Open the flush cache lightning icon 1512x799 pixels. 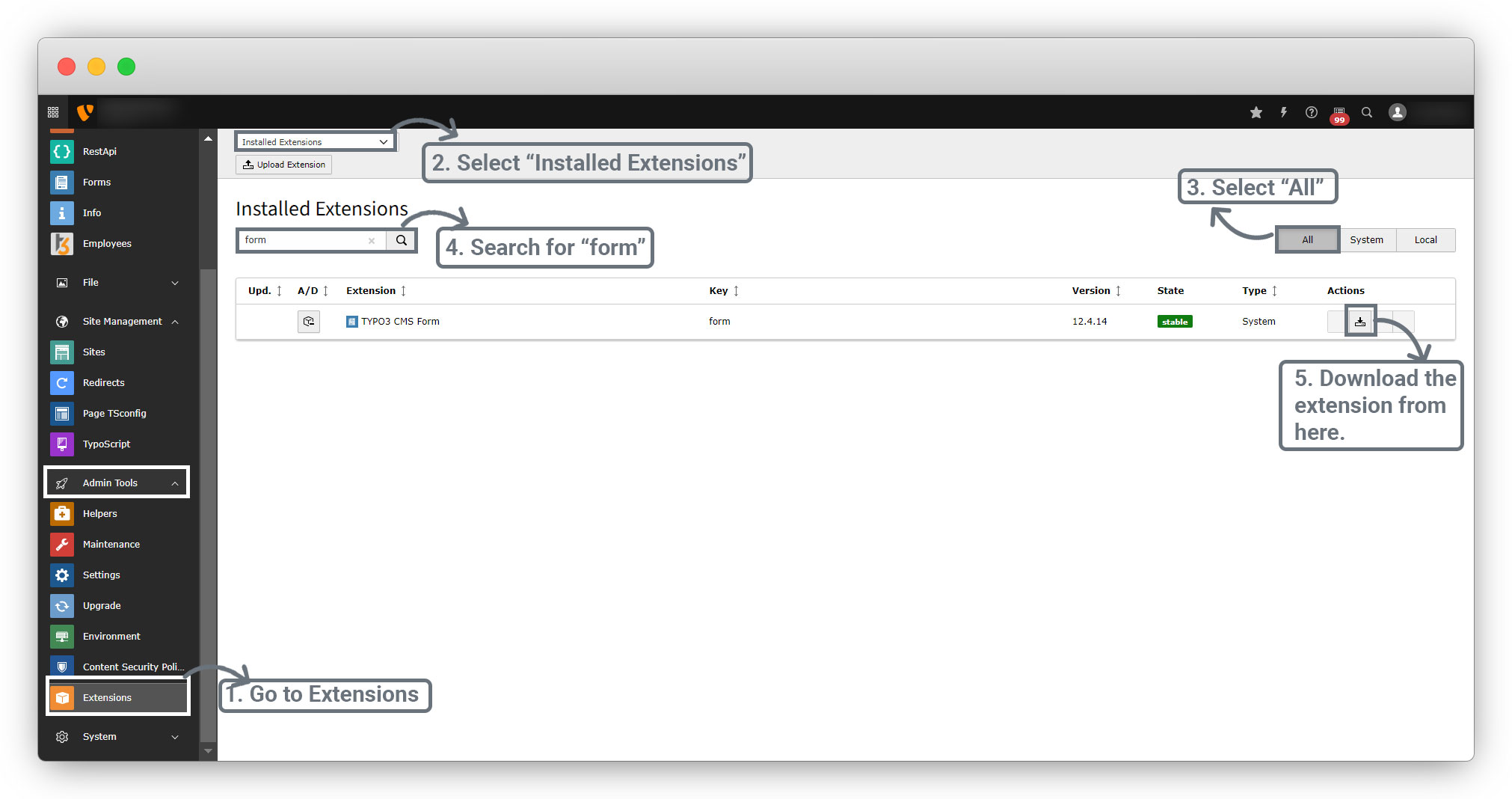[1283, 112]
